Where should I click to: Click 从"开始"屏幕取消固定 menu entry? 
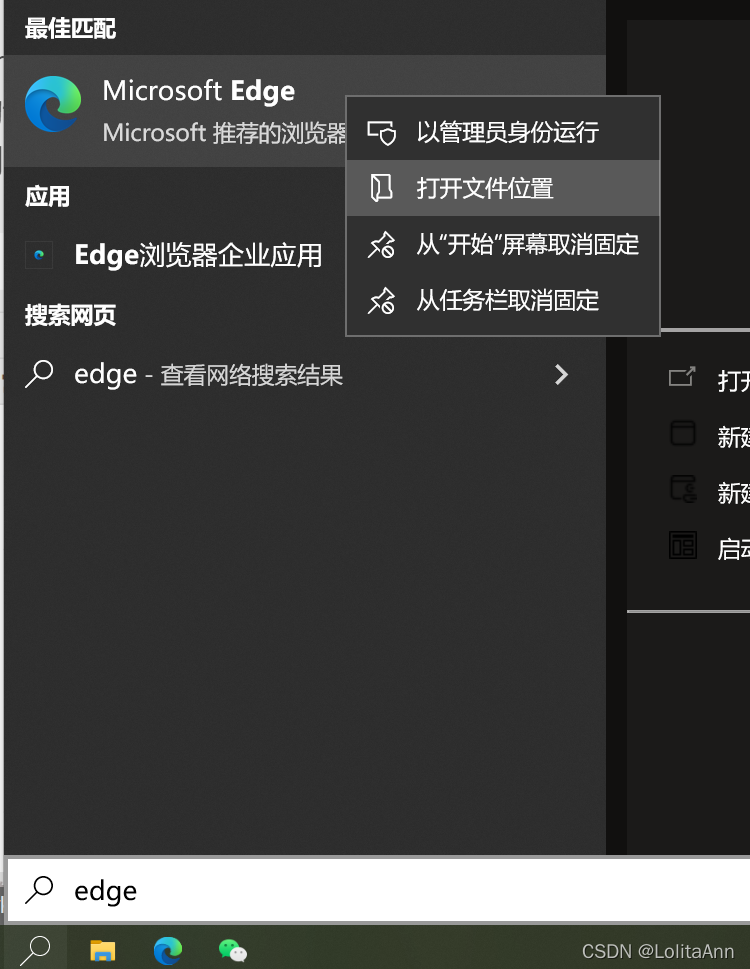click(503, 244)
